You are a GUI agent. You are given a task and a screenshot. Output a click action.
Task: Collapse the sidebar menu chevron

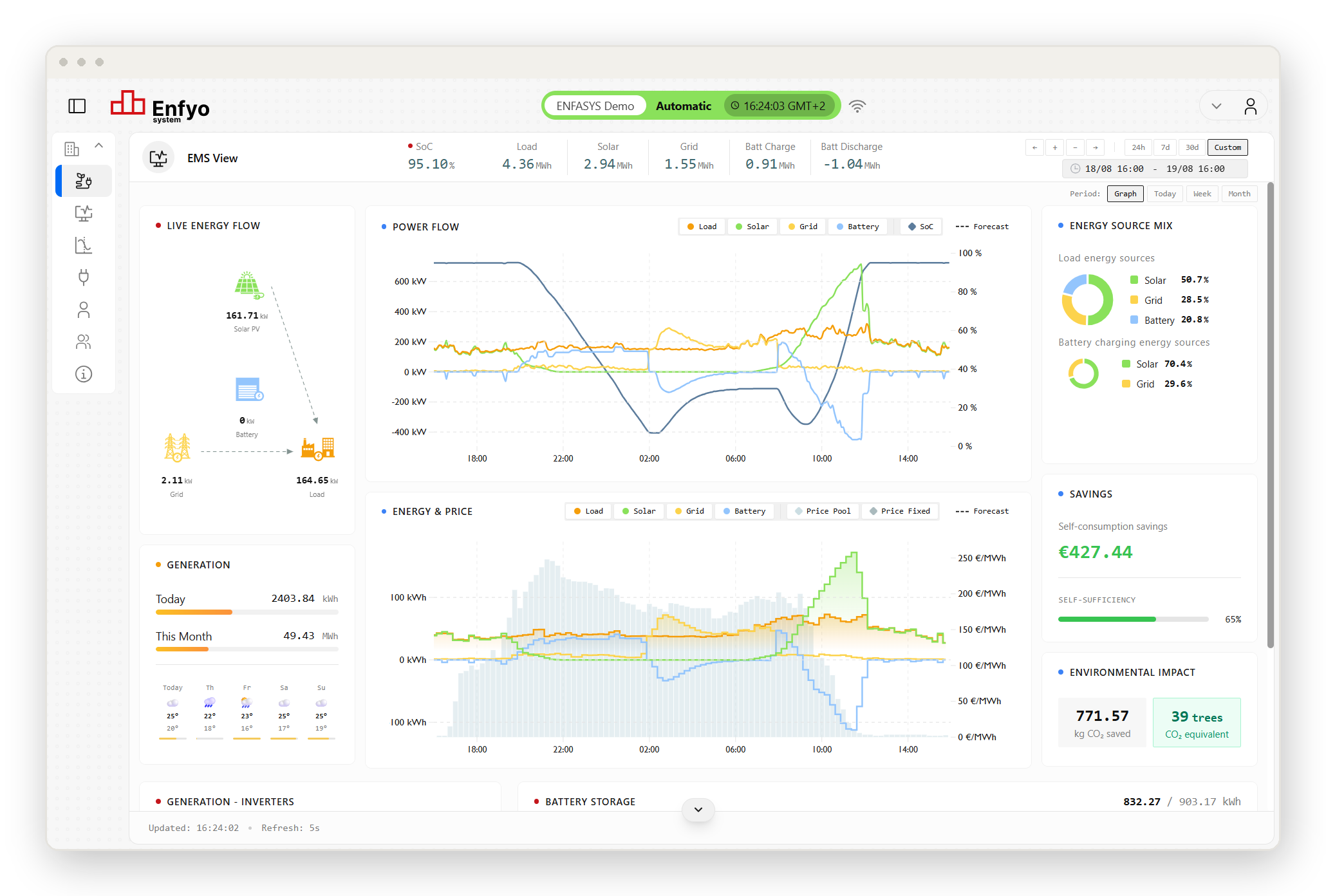(x=99, y=145)
